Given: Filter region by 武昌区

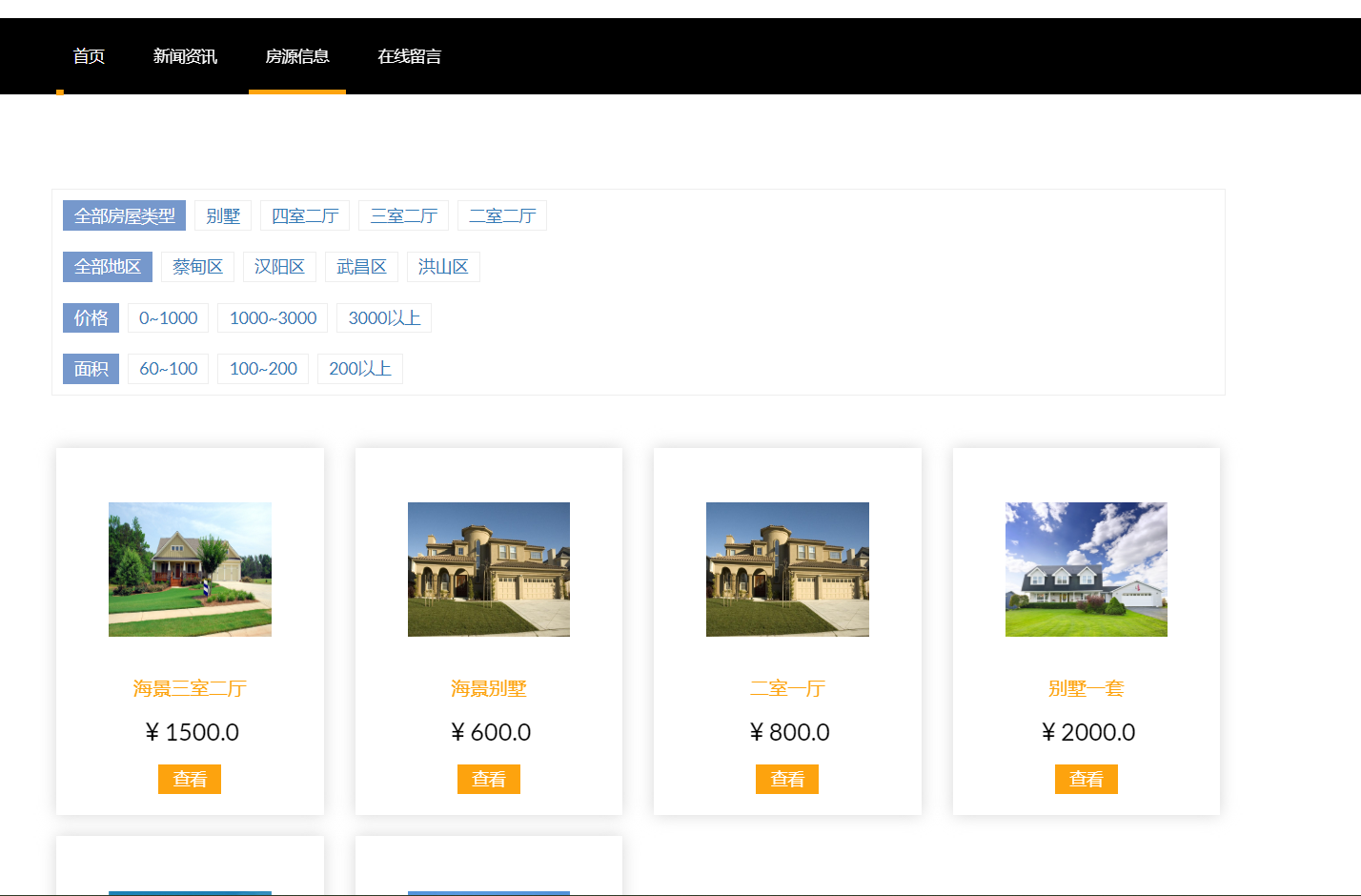Looking at the screenshot, I should tap(361, 267).
